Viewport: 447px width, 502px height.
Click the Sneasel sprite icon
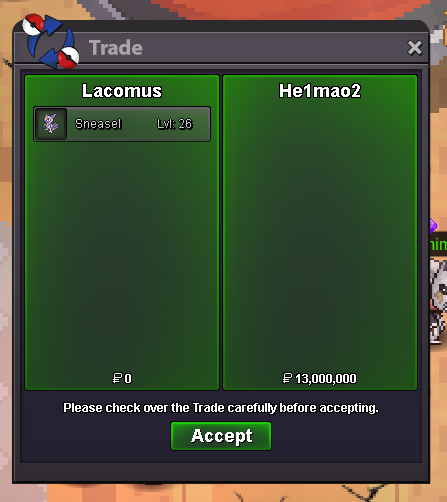[51, 124]
